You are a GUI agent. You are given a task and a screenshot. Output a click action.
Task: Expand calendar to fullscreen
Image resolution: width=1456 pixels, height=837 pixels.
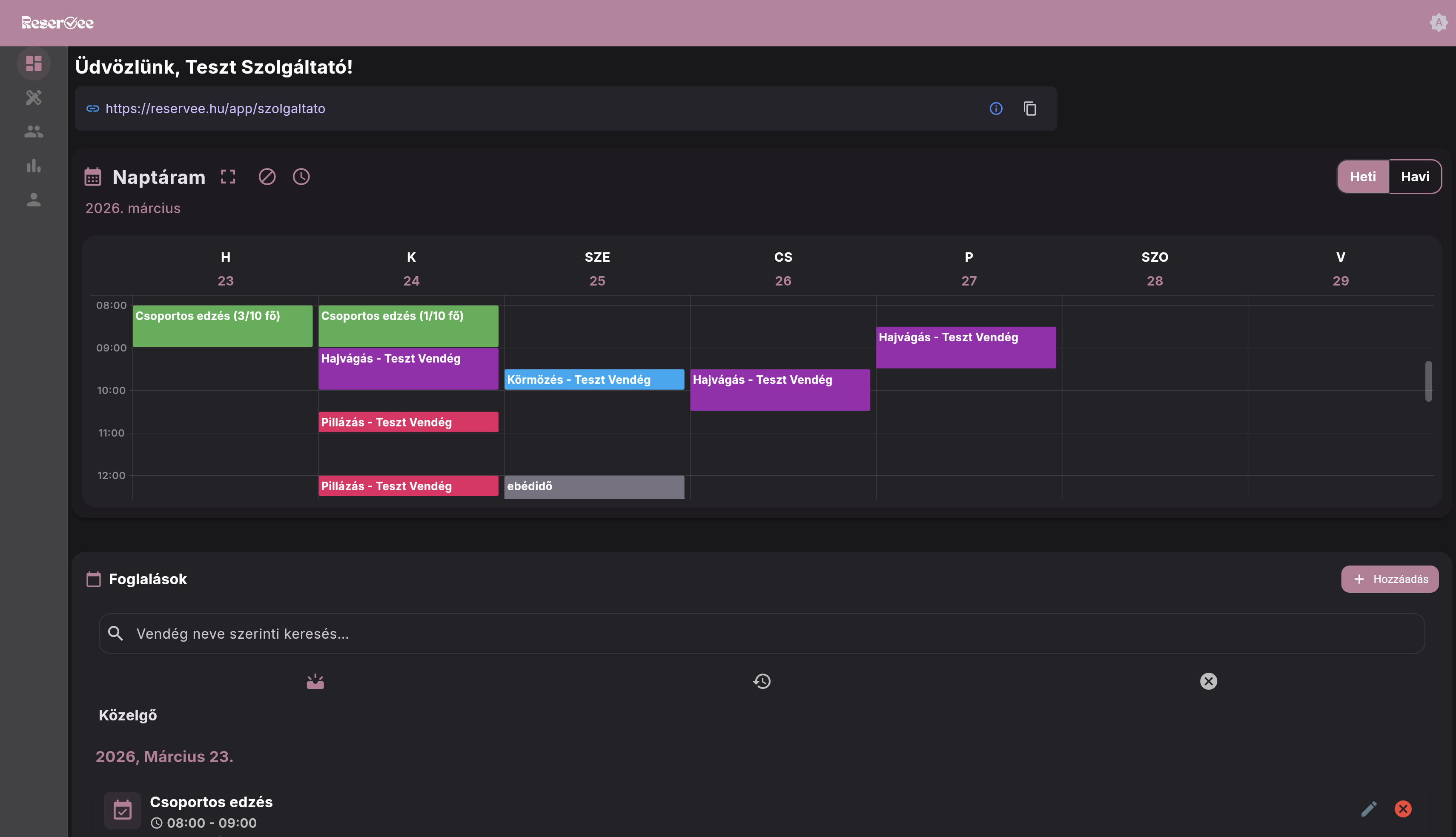pyautogui.click(x=228, y=177)
